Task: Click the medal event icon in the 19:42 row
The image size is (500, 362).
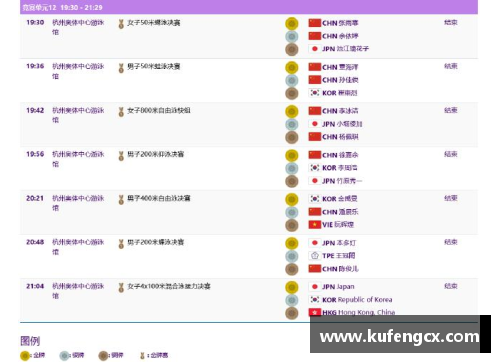Action: click(121, 112)
